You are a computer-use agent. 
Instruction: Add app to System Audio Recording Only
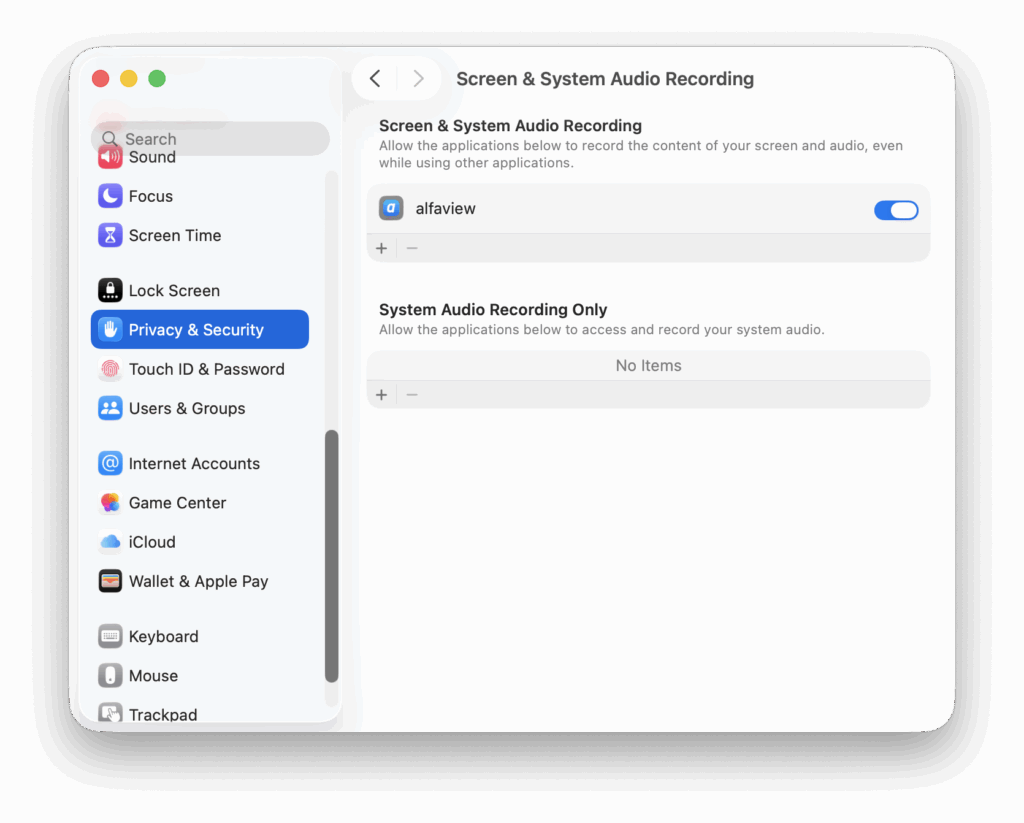(381, 395)
